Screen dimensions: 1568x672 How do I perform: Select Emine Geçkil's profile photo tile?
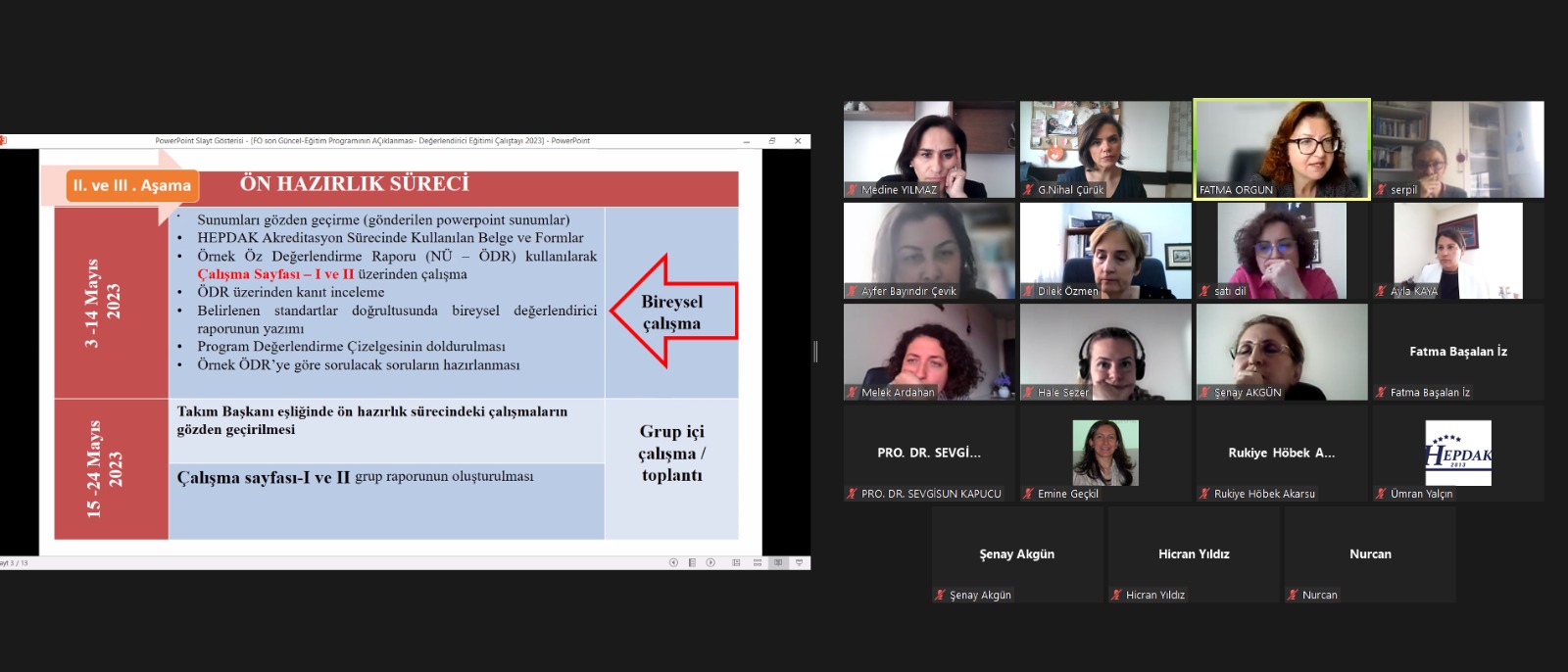pos(1105,453)
